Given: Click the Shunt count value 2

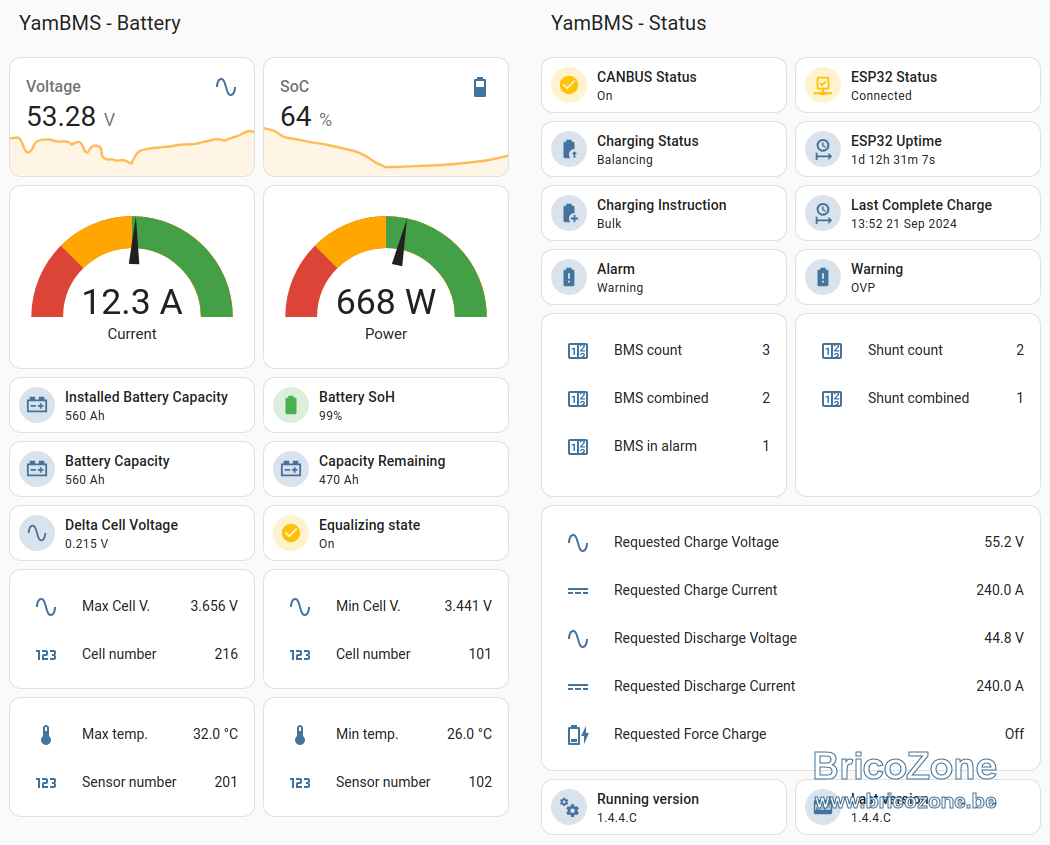Looking at the screenshot, I should click(x=1019, y=350).
